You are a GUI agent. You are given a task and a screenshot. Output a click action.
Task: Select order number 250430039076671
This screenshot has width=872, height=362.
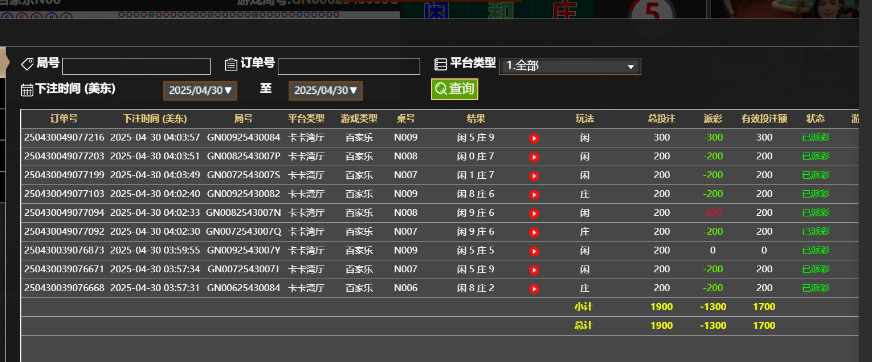pyautogui.click(x=64, y=269)
